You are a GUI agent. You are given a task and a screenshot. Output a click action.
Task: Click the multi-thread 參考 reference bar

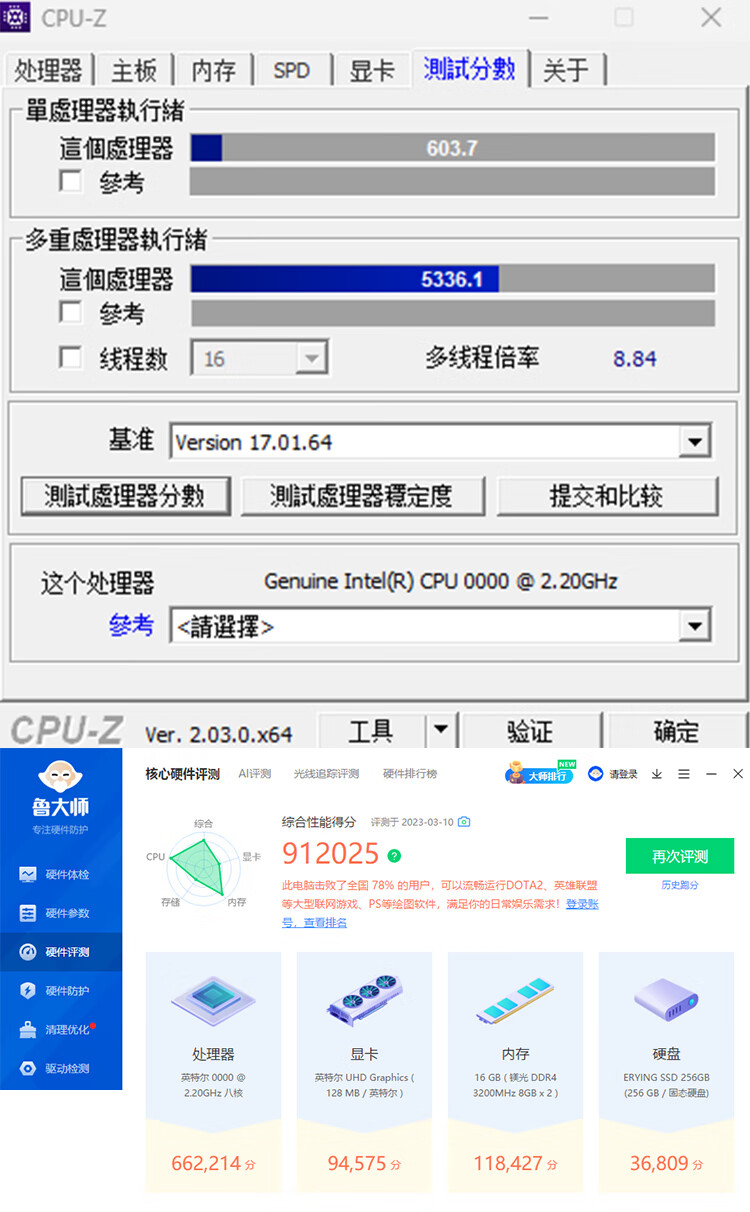pos(452,313)
